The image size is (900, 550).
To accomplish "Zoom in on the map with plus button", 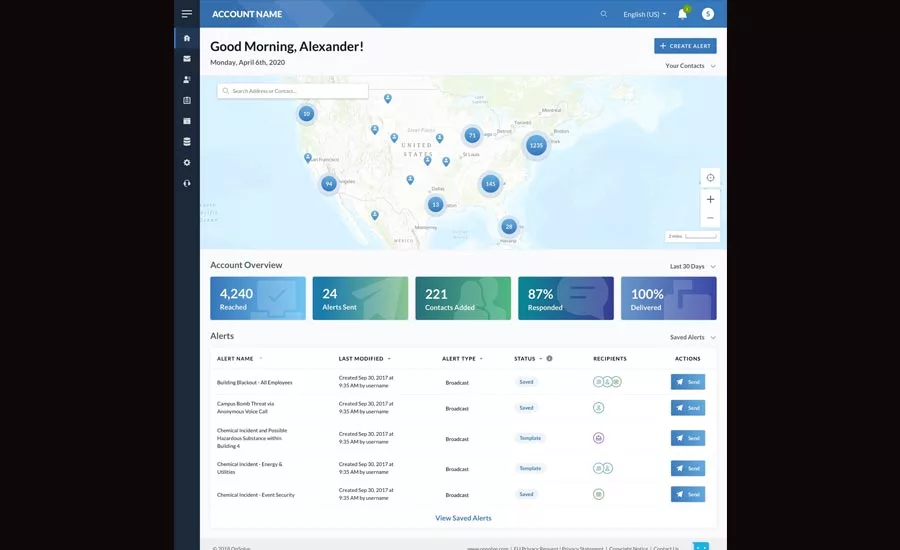I will coord(710,199).
